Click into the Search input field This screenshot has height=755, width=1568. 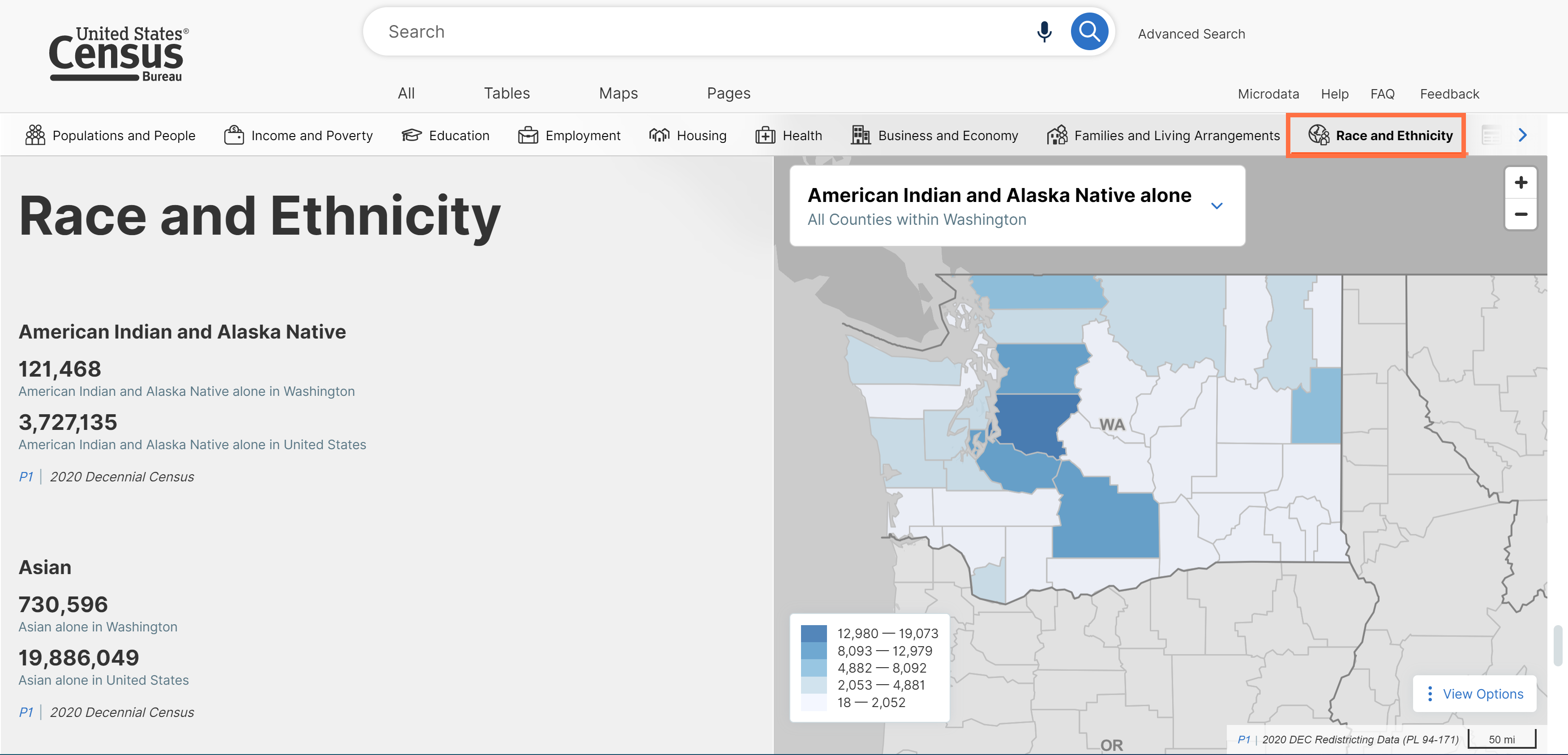click(700, 32)
